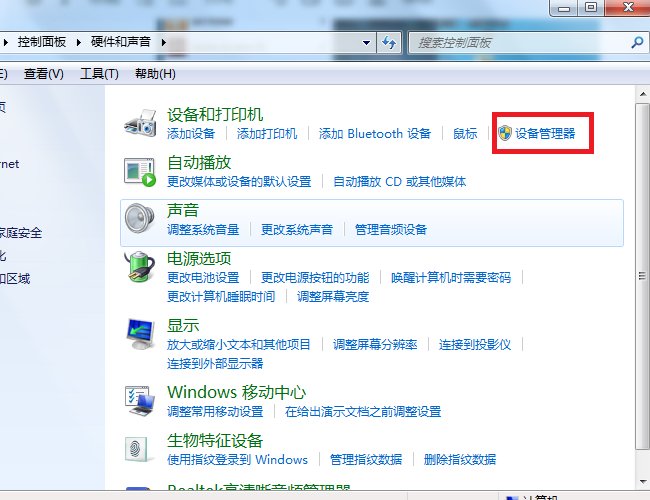Click 更改系统声音 link
Viewport: 650px width, 500px height.
(x=297, y=229)
